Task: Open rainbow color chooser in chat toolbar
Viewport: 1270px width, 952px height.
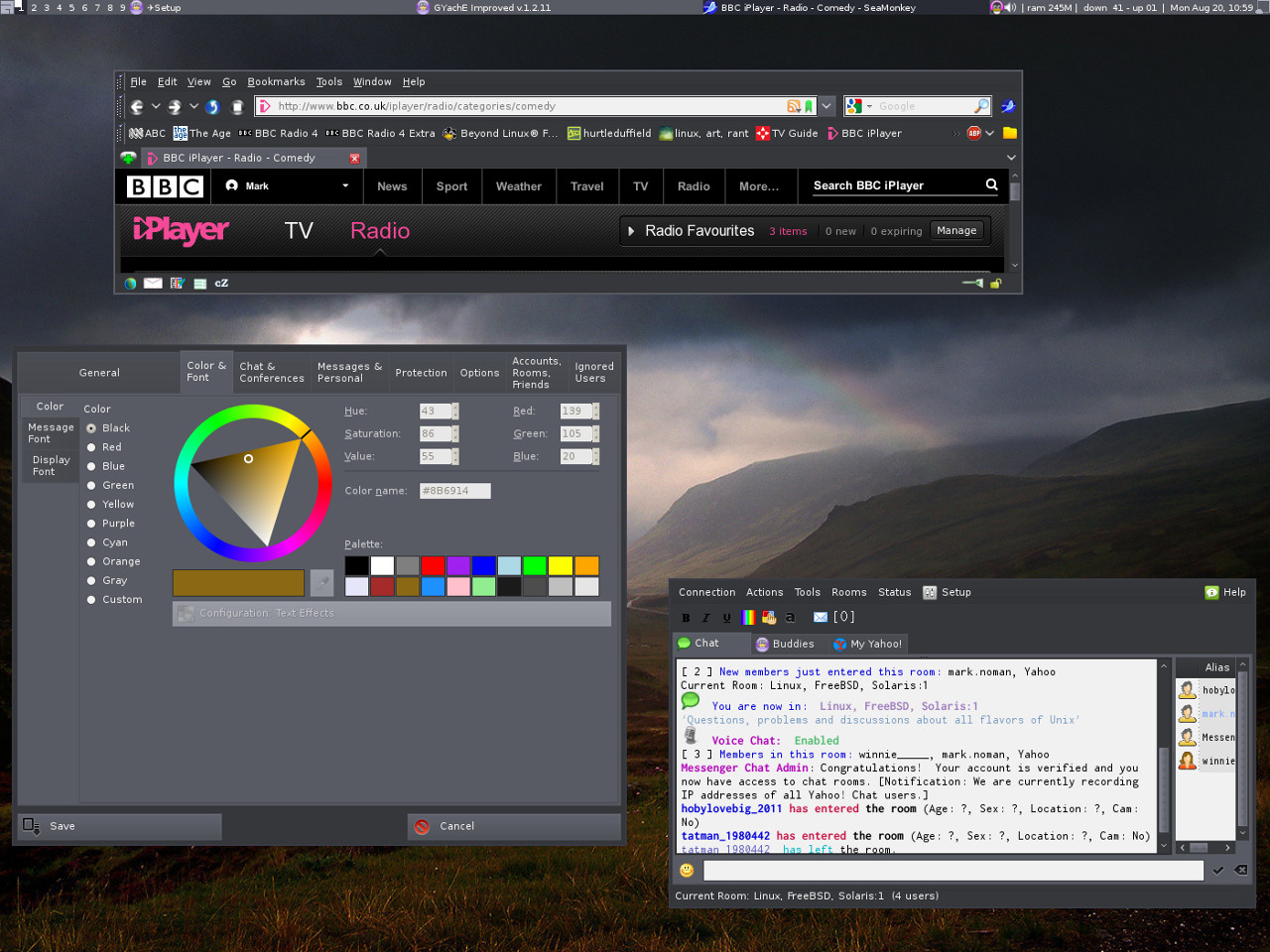Action: click(748, 617)
